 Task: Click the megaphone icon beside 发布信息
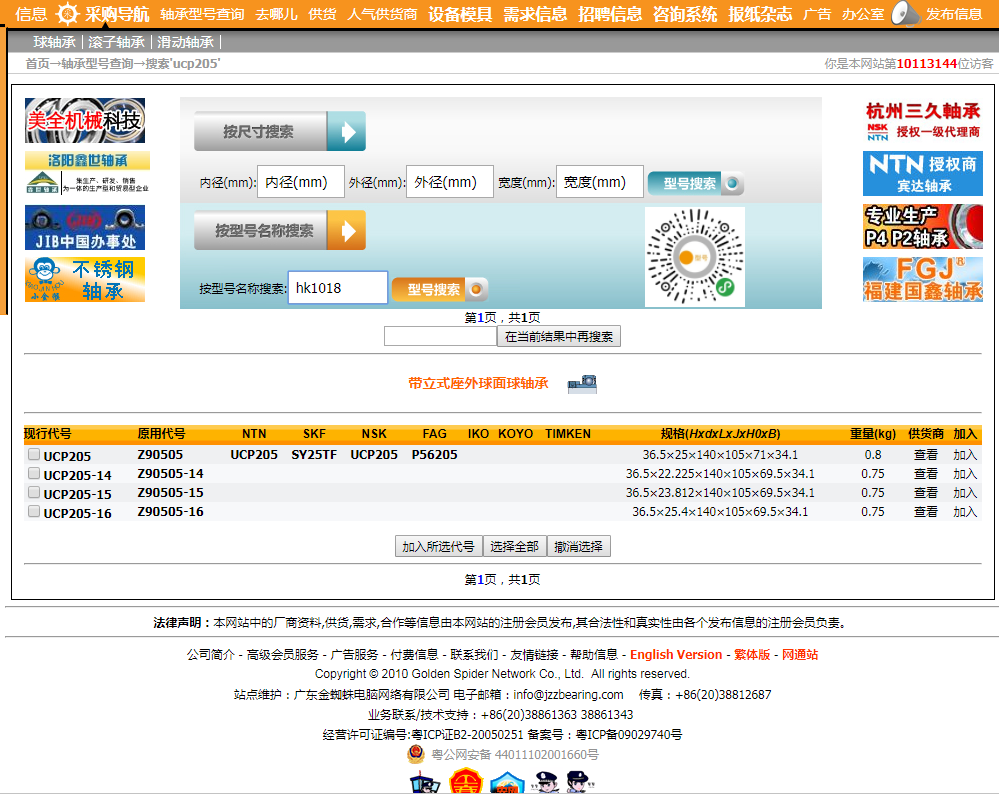[x=905, y=13]
